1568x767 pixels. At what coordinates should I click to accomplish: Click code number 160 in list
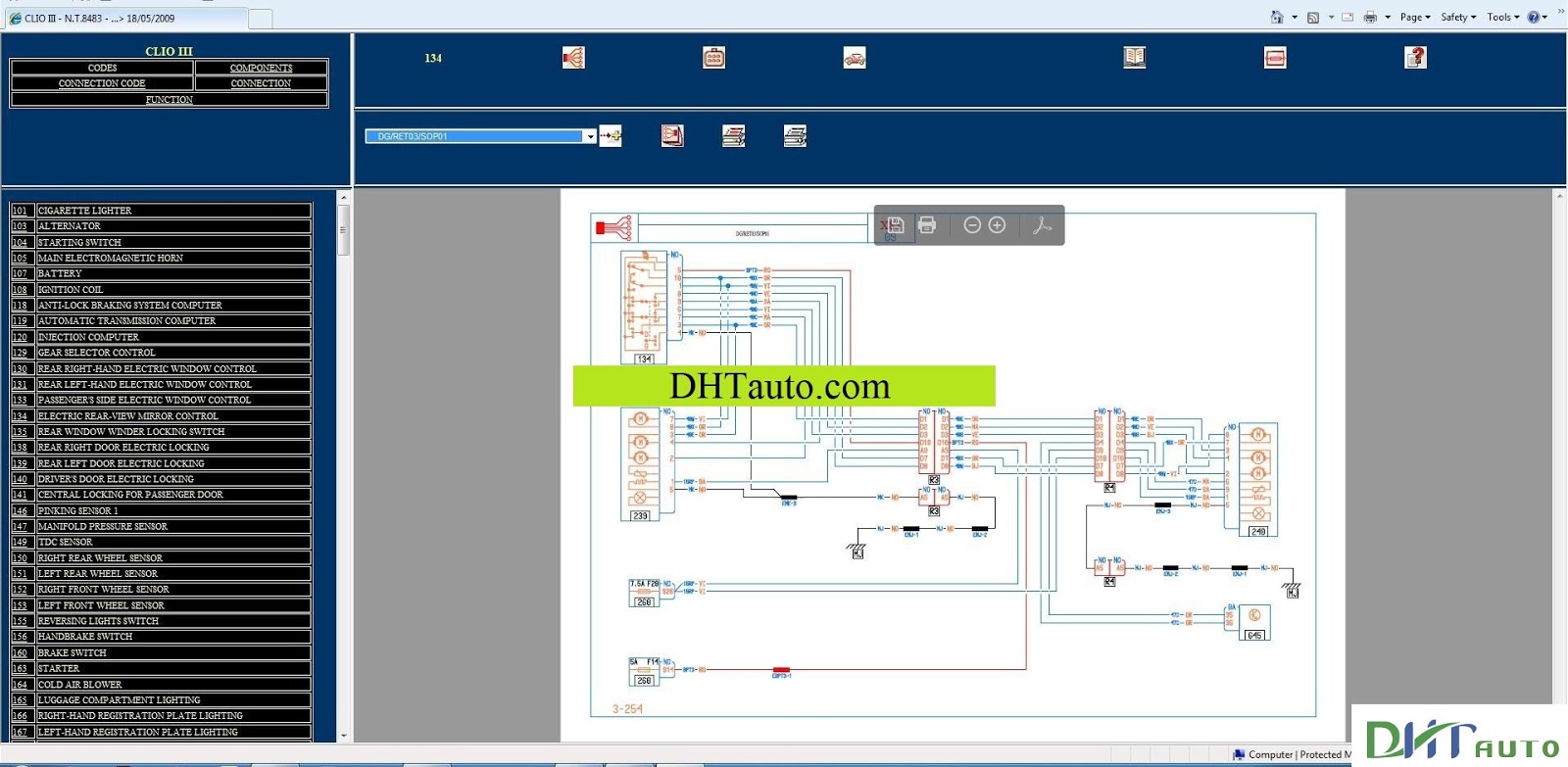[x=21, y=652]
